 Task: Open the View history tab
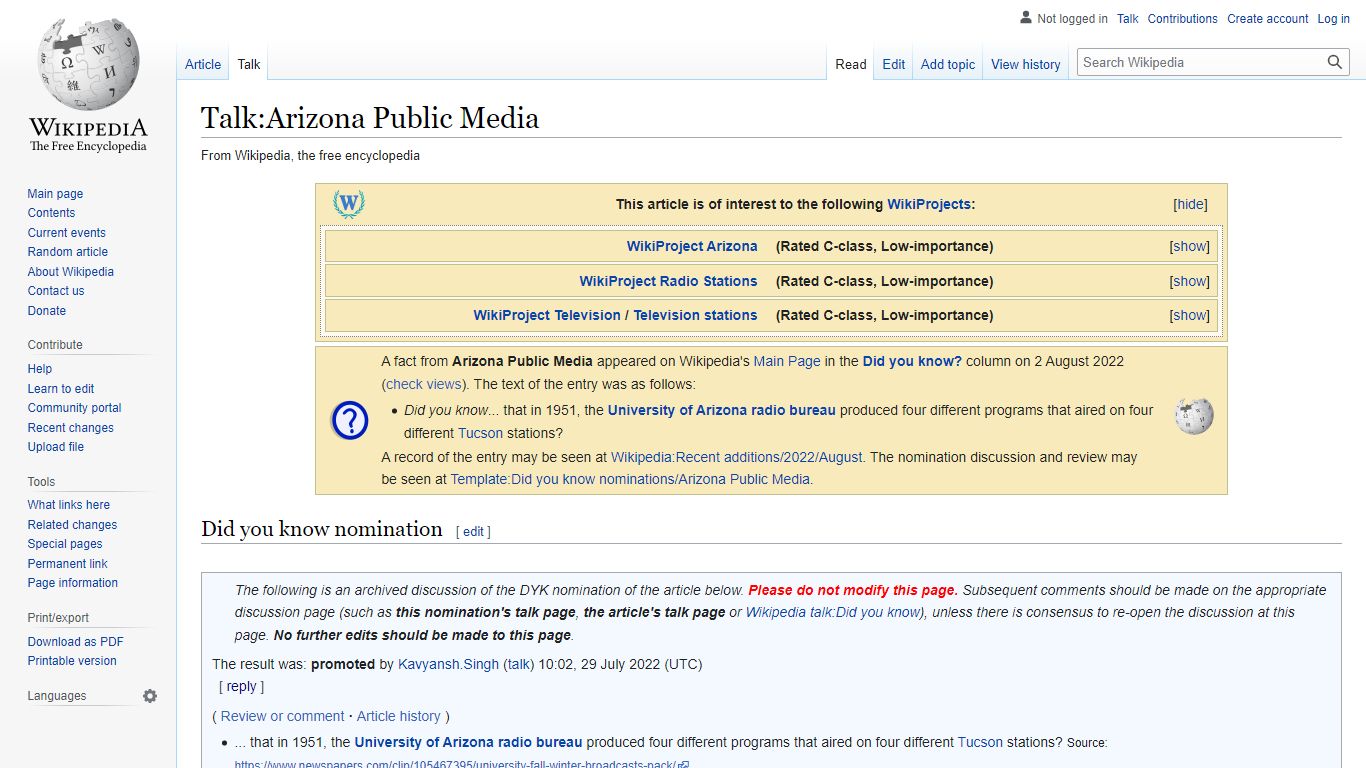coord(1026,64)
